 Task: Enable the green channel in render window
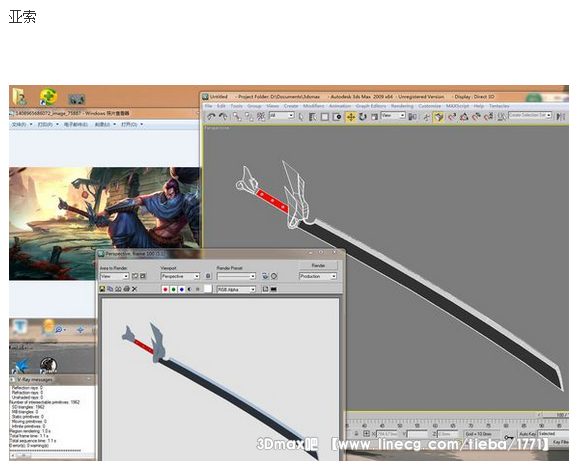point(173,289)
